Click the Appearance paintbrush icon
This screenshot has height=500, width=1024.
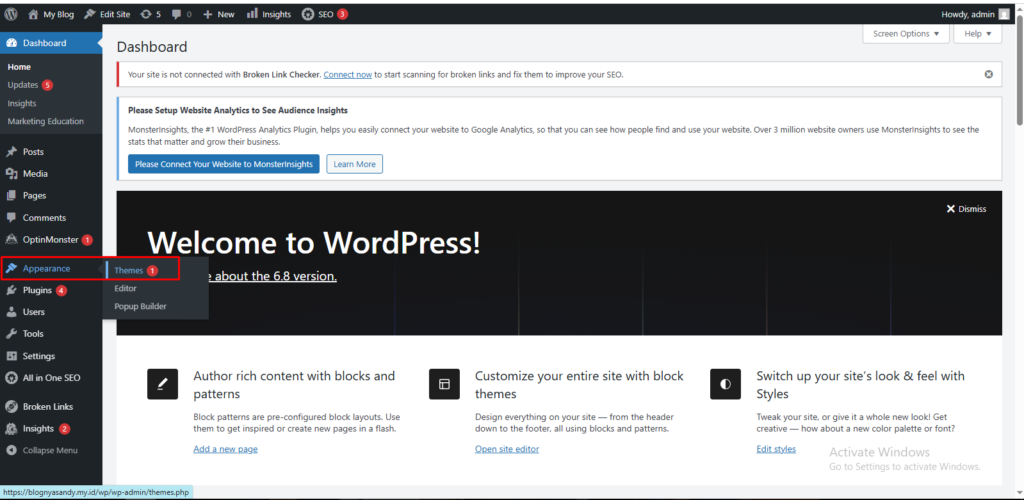point(11,268)
